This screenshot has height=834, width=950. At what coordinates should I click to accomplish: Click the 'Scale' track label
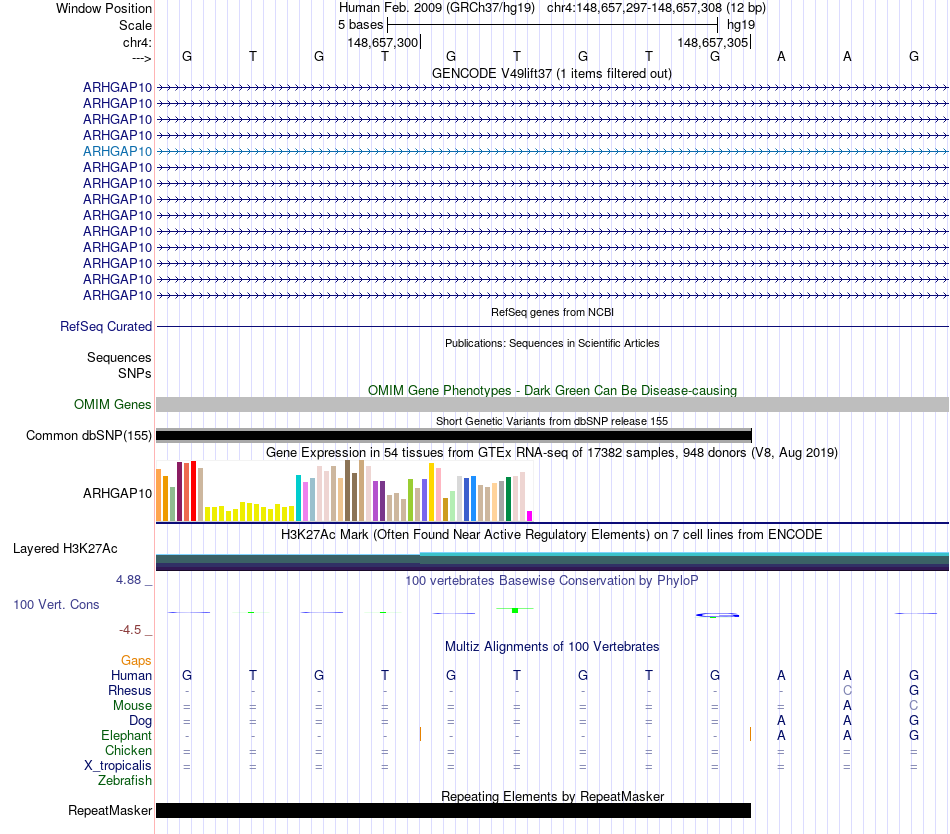click(135, 25)
